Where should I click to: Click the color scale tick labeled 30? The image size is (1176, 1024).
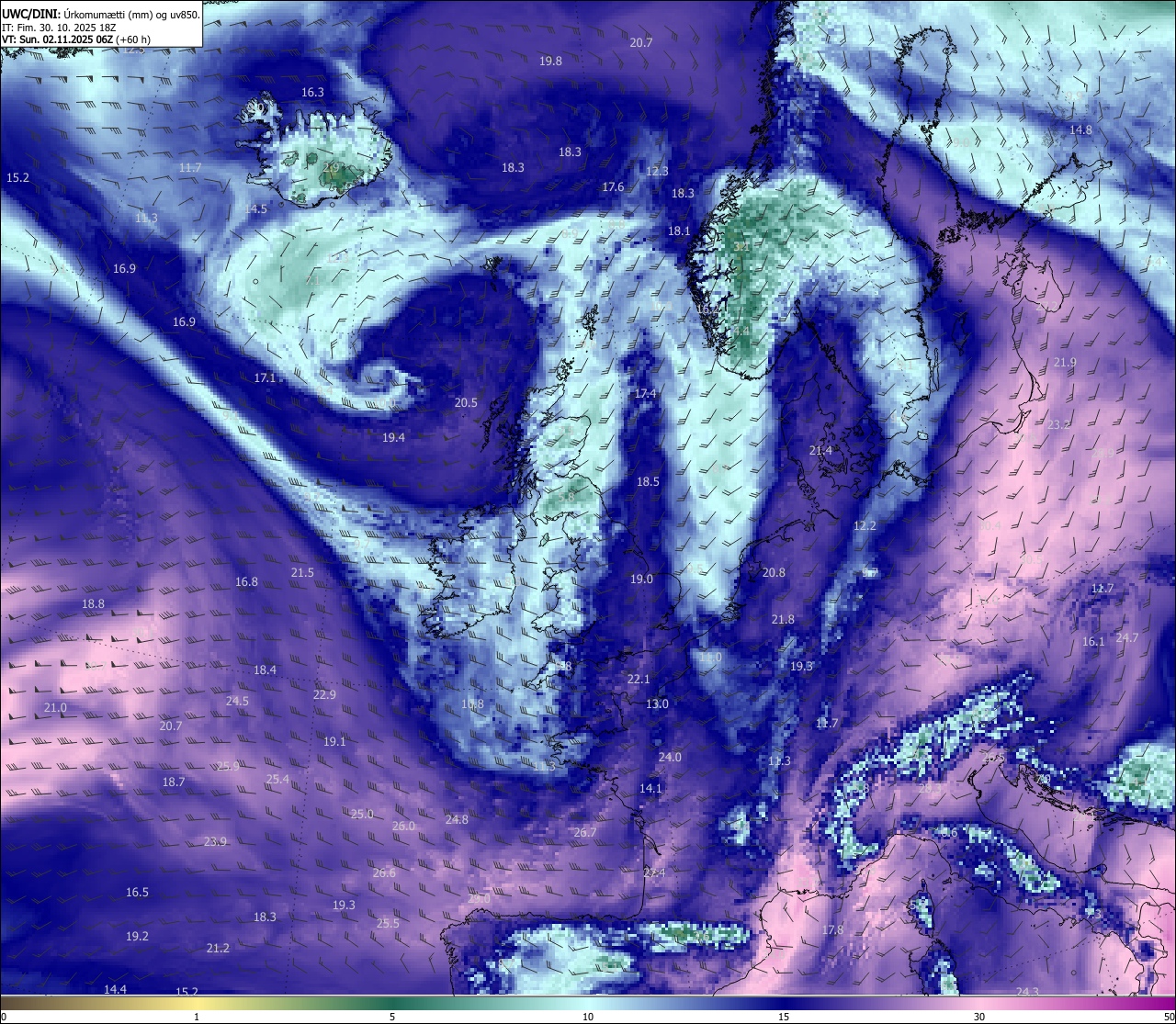click(x=979, y=1017)
